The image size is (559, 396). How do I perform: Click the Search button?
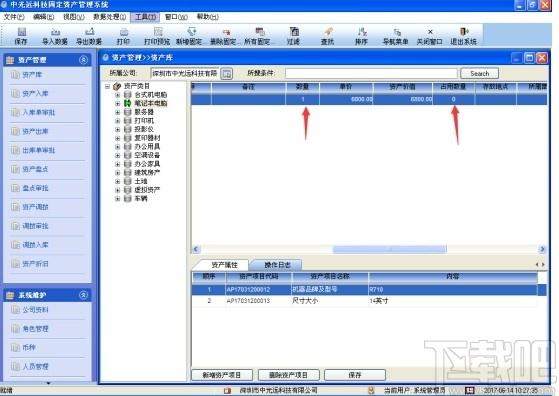[479, 73]
